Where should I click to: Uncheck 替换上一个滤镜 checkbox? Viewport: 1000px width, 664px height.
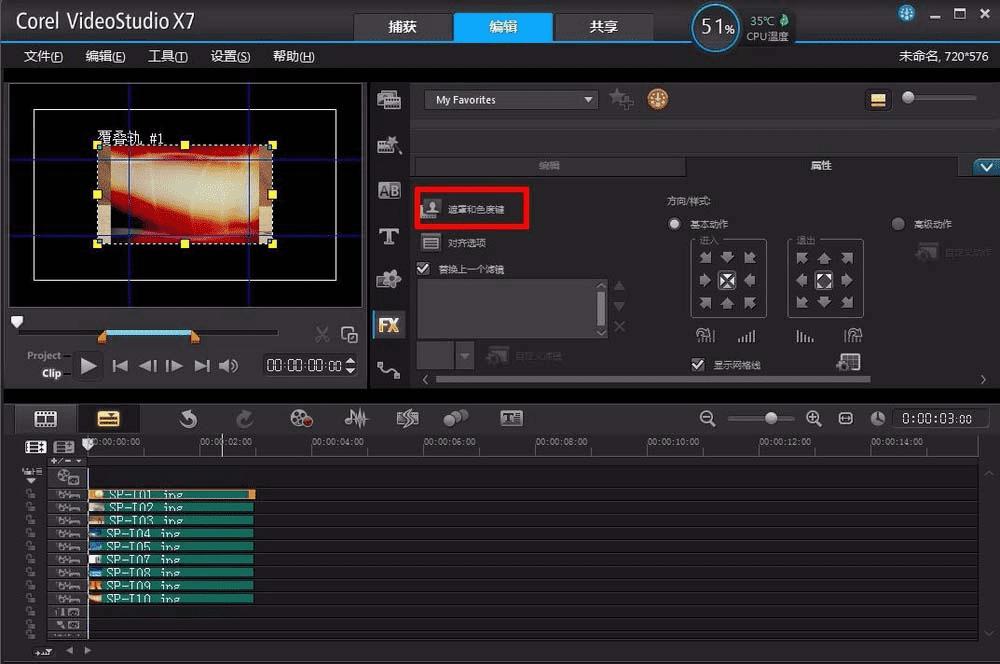pos(423,269)
